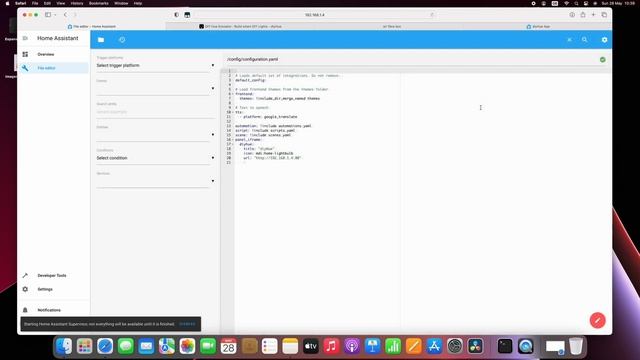The height and width of the screenshot is (360, 640).
Task: Open Finder from the Dock
Action: (x=64, y=347)
